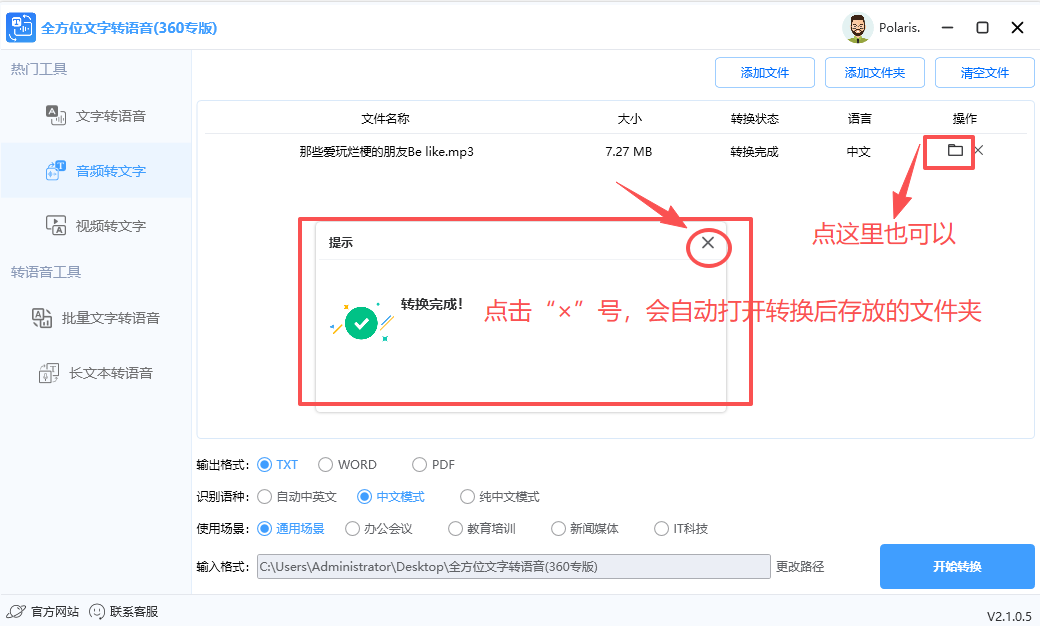This screenshot has height=626, width=1040.
Task: Switch to the 视频转文字 tool
Action: click(99, 225)
